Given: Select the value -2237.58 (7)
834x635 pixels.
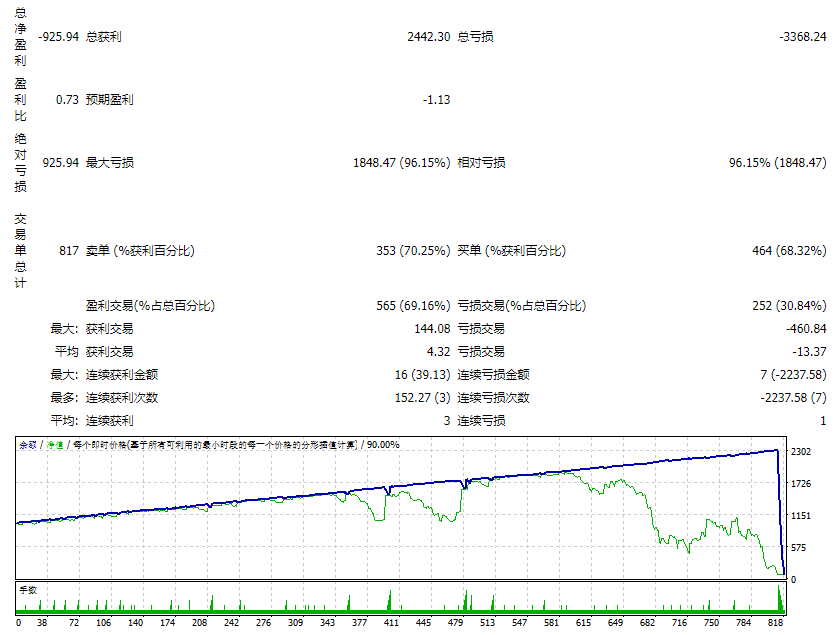Looking at the screenshot, I should coord(793,397).
